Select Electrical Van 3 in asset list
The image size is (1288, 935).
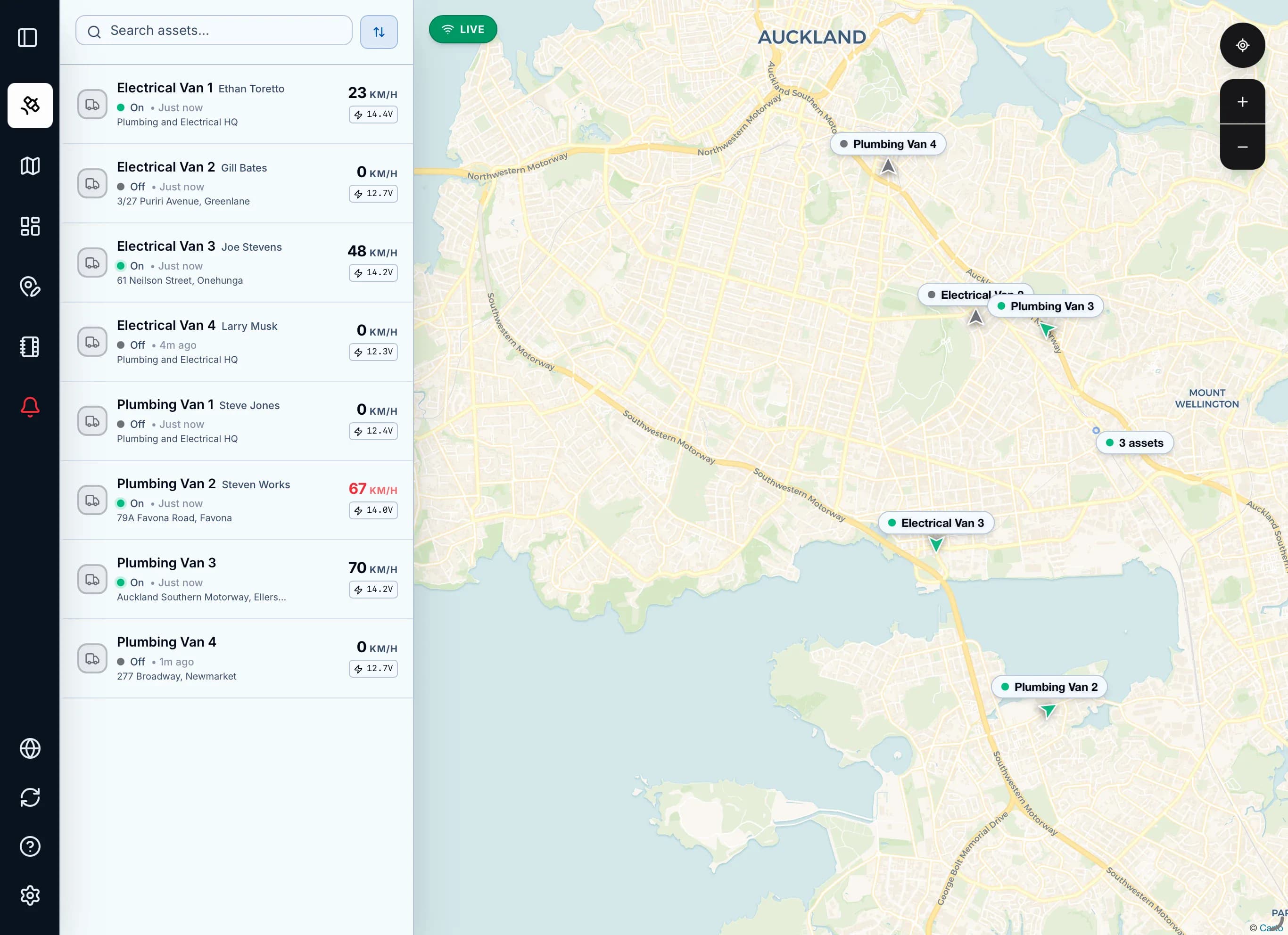pos(237,262)
